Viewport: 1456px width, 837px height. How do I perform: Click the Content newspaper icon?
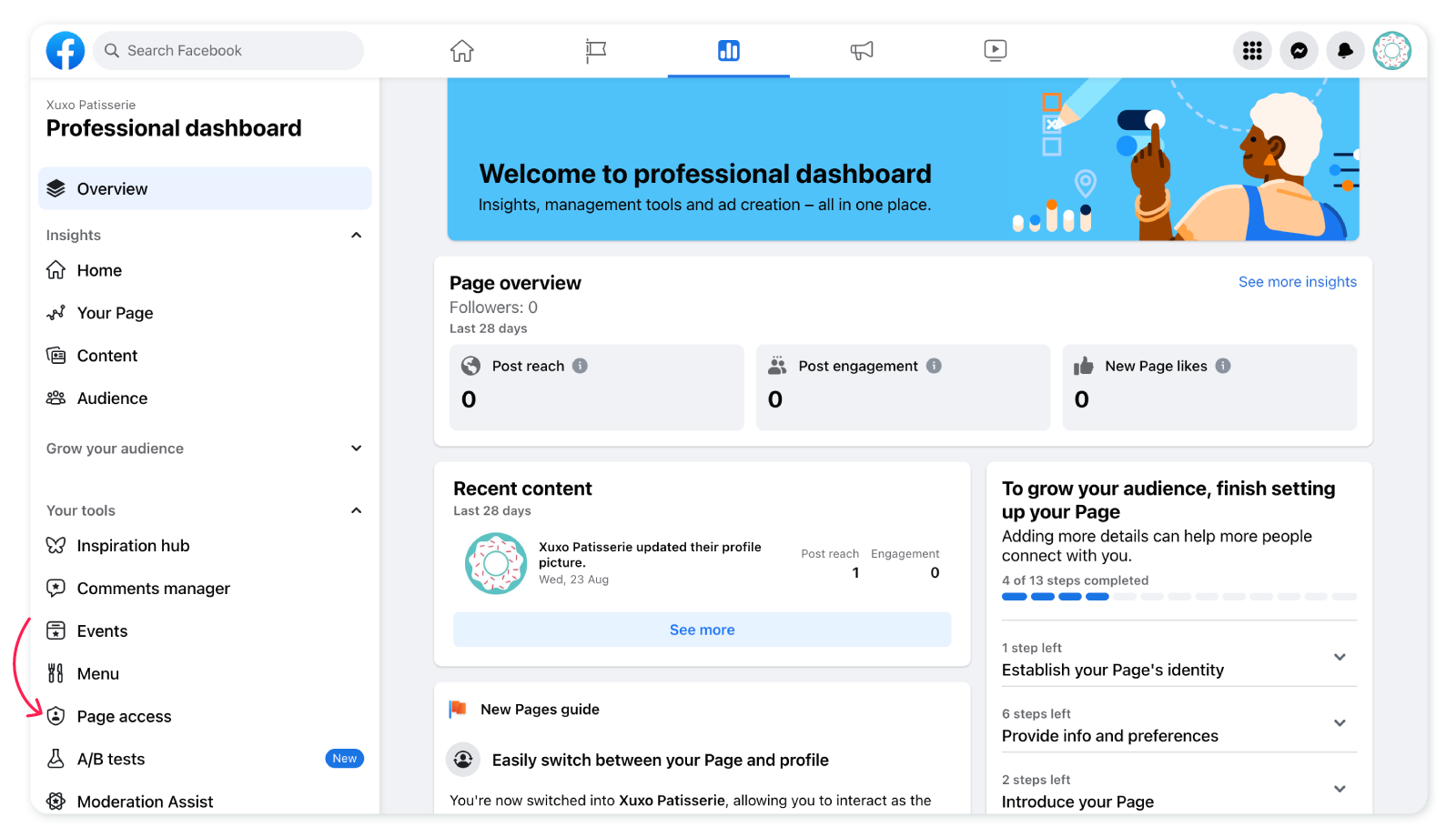[x=56, y=356]
